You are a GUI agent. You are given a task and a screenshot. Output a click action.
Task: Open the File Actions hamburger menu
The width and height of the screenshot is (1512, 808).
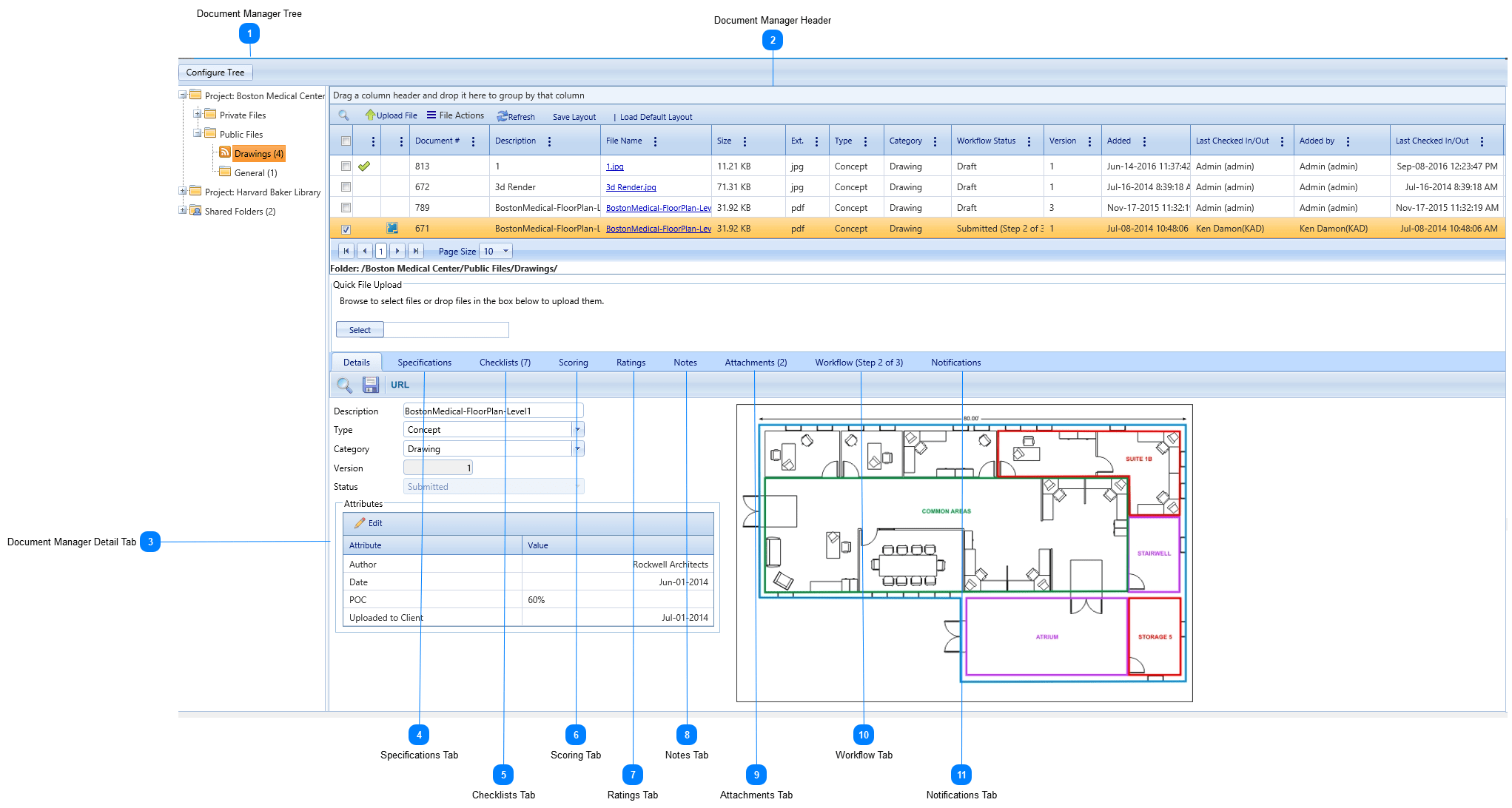pos(431,115)
